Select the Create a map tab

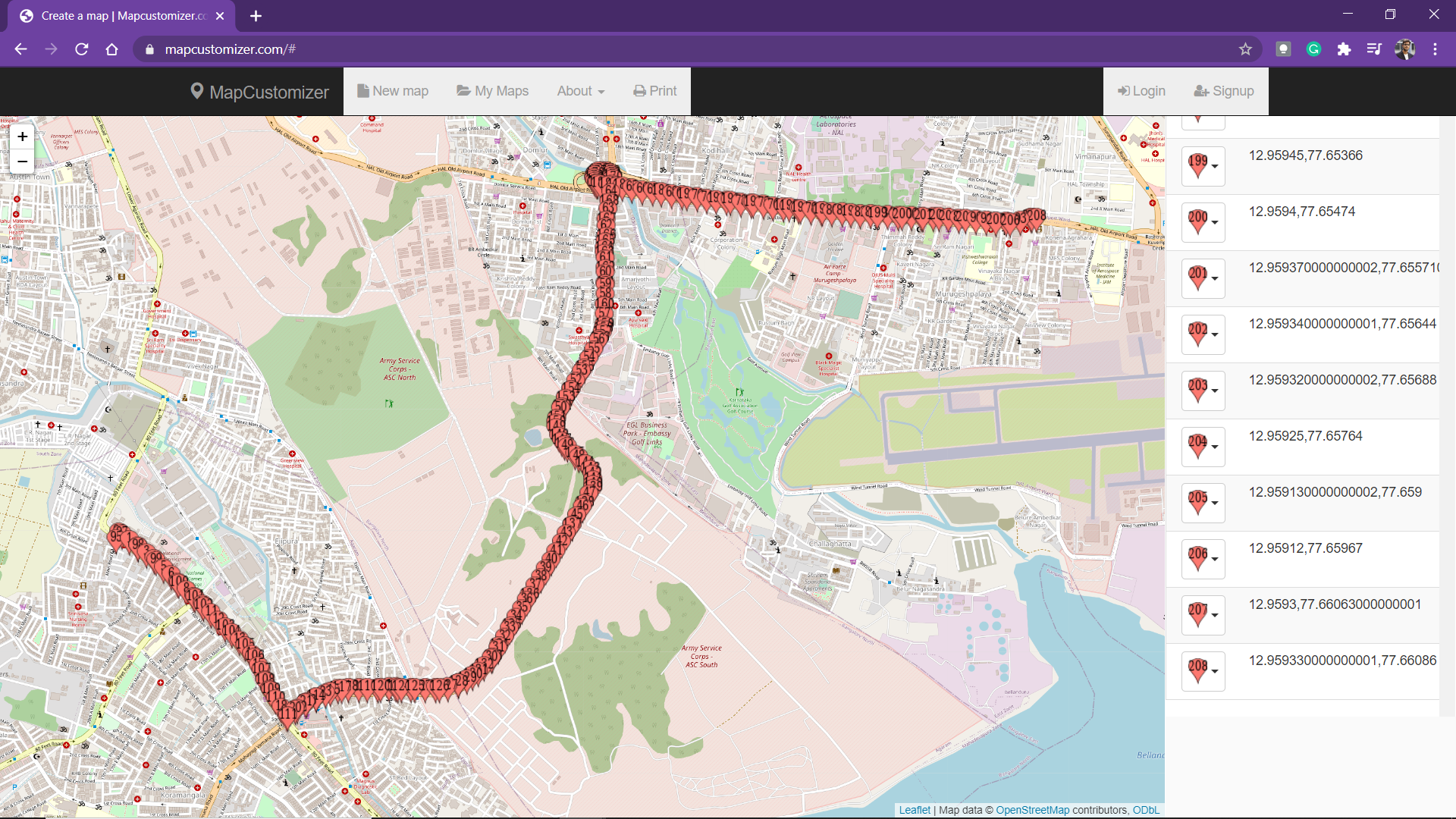click(x=121, y=16)
